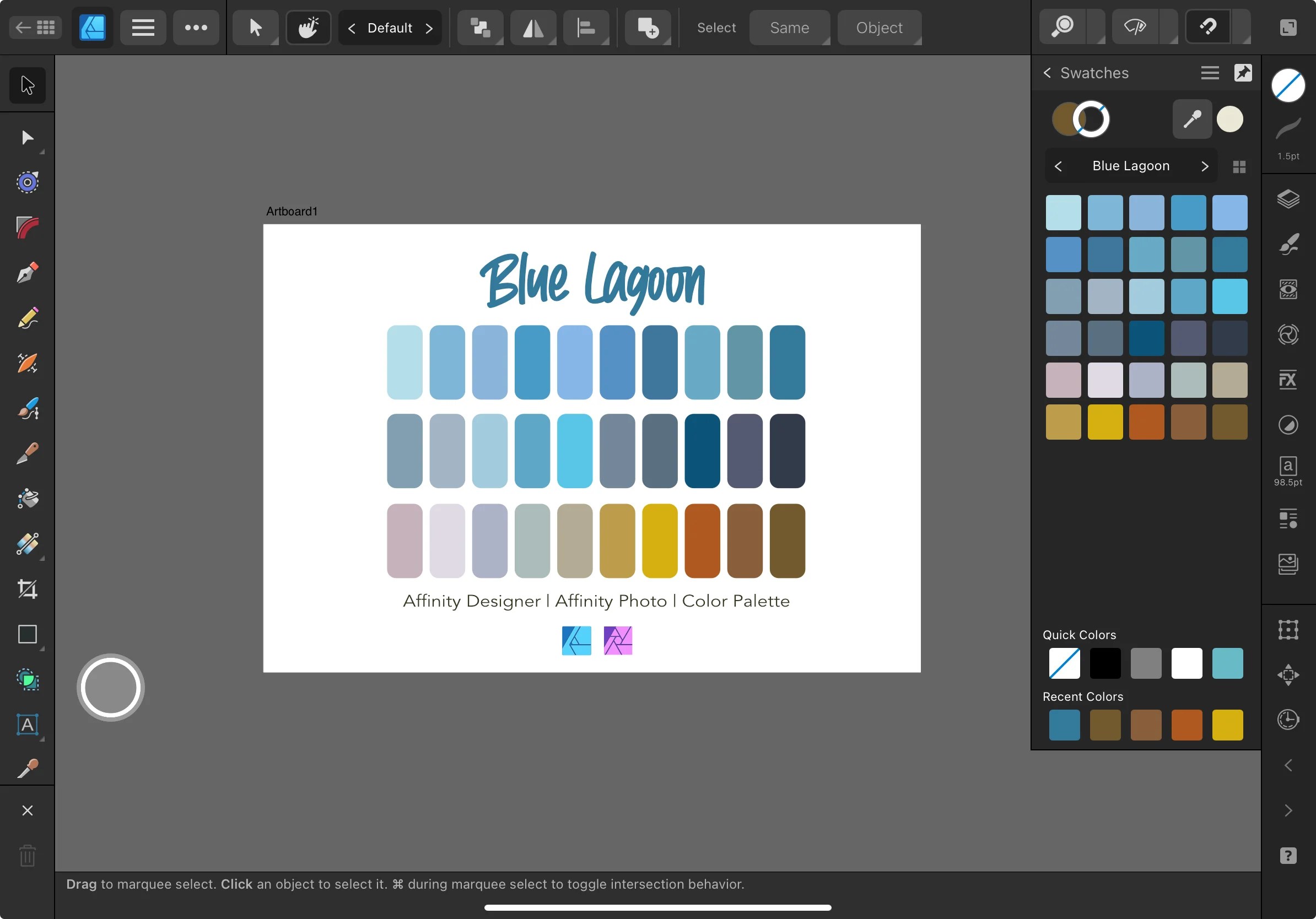This screenshot has width=1316, height=919.
Task: Toggle Same selection mode
Action: [x=789, y=27]
